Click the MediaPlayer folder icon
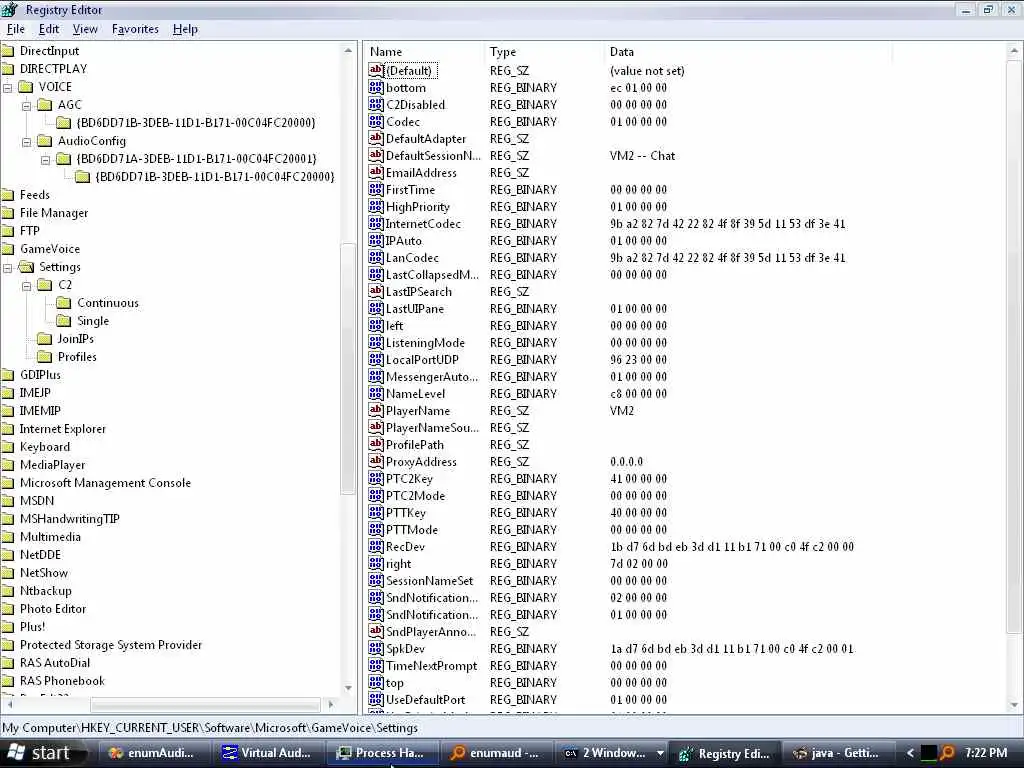The height and width of the screenshot is (768, 1024). tap(8, 465)
